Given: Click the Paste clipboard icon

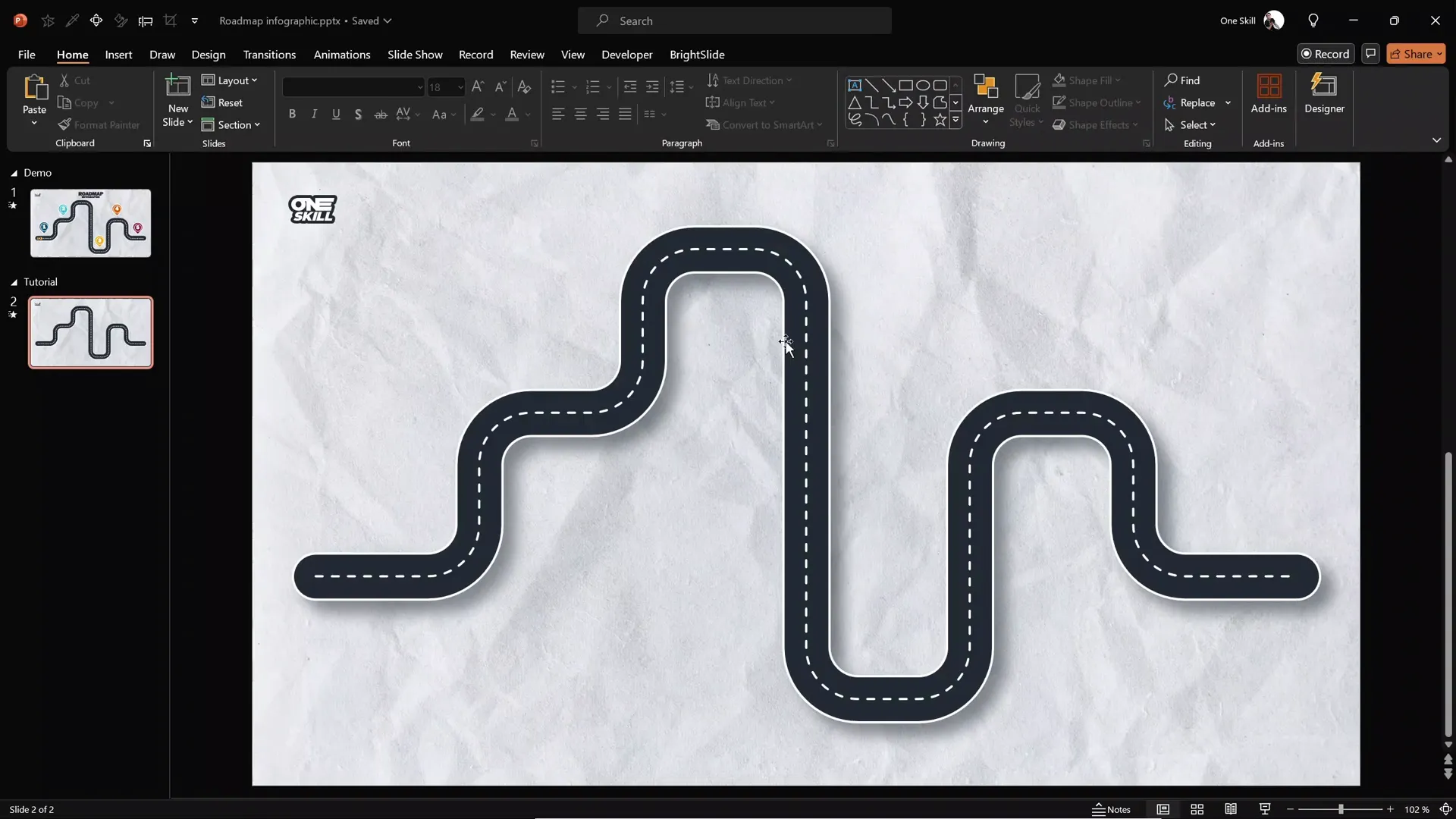Looking at the screenshot, I should click(x=34, y=88).
